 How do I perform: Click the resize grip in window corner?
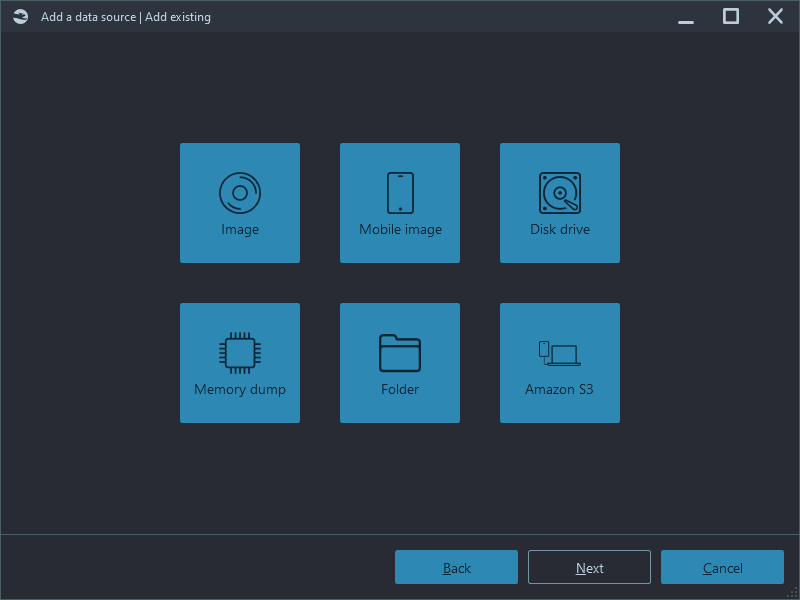792,593
